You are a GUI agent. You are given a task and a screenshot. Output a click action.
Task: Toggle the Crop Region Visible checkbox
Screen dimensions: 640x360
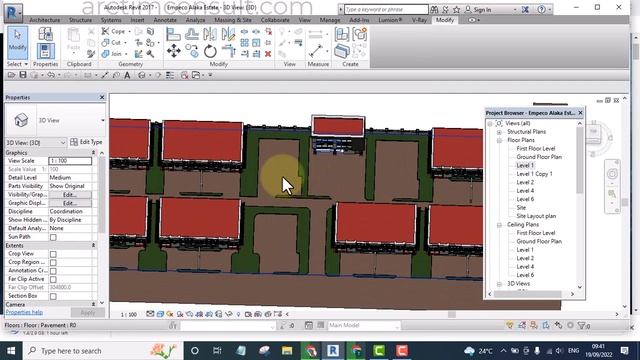tap(53, 262)
